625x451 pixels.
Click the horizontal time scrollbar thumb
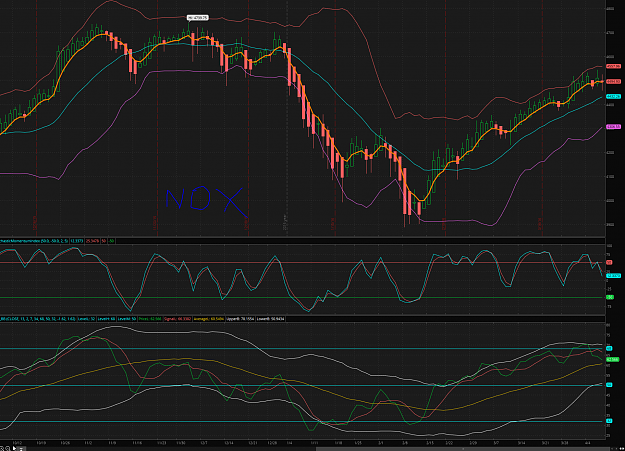(x=462, y=449)
